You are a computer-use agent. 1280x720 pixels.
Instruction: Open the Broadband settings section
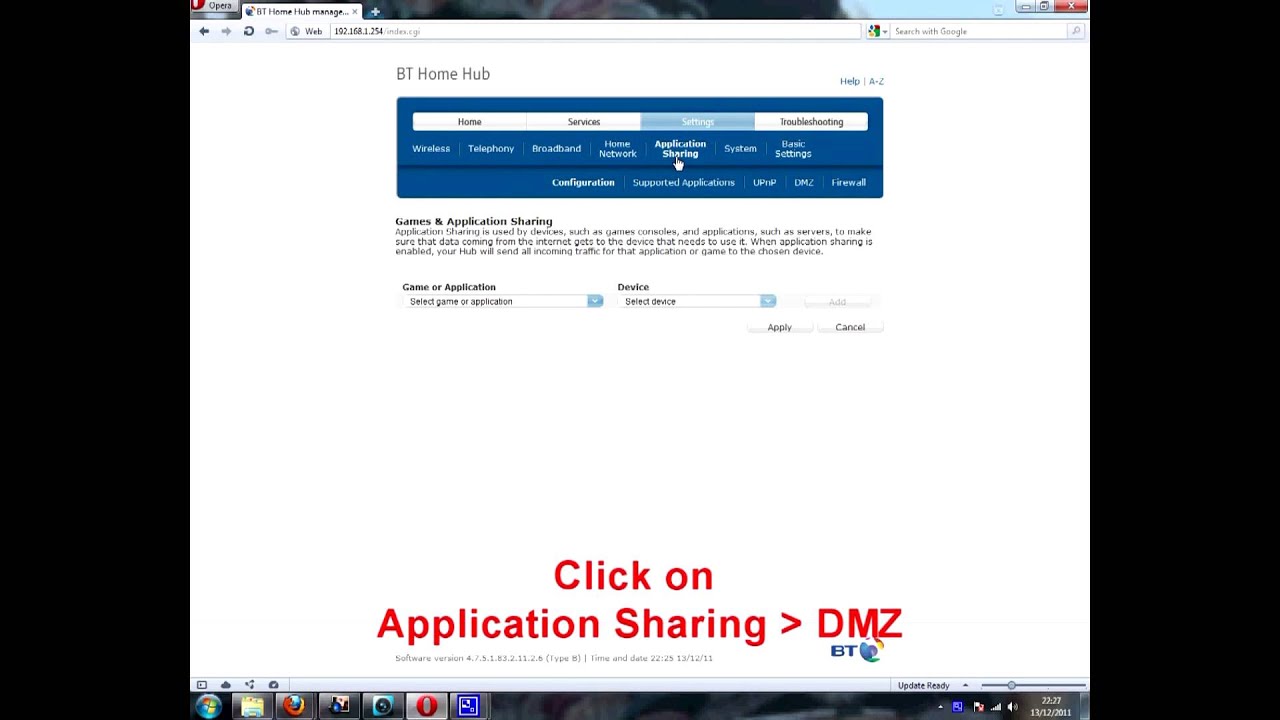tap(556, 148)
